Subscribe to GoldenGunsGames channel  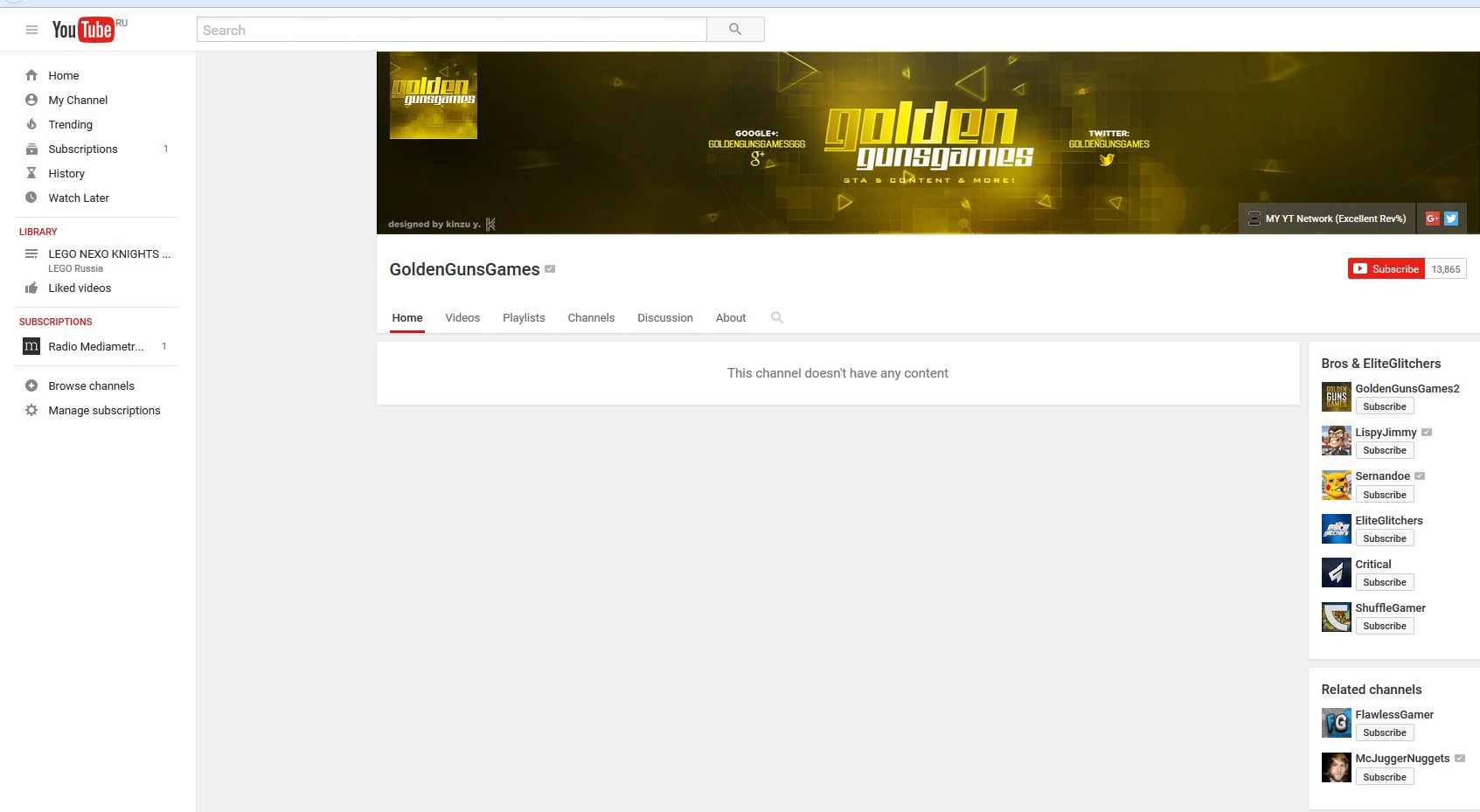(1386, 269)
